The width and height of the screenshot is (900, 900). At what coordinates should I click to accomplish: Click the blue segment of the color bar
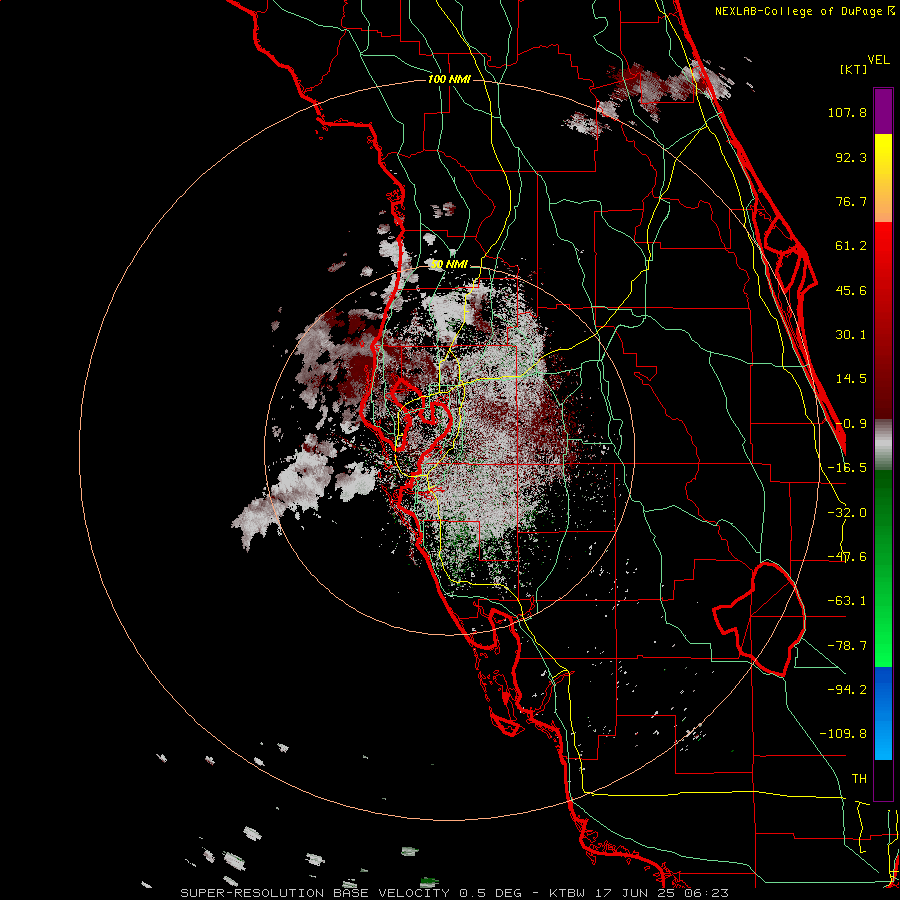click(x=883, y=713)
